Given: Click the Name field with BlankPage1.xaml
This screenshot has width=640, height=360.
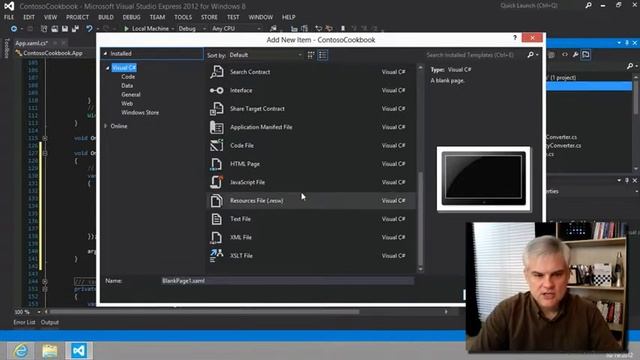Looking at the screenshot, I should point(287,281).
